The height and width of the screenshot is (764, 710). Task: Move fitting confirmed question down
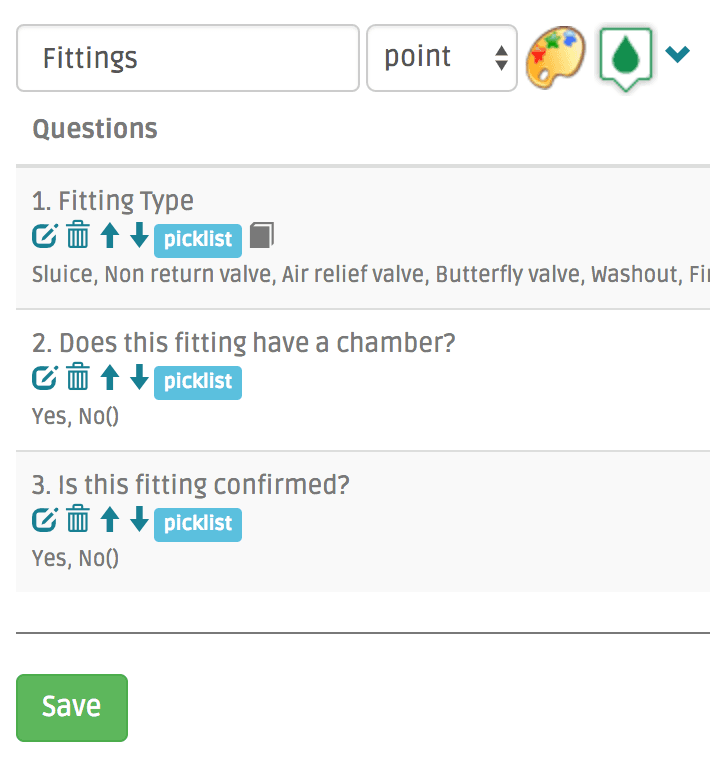[139, 521]
